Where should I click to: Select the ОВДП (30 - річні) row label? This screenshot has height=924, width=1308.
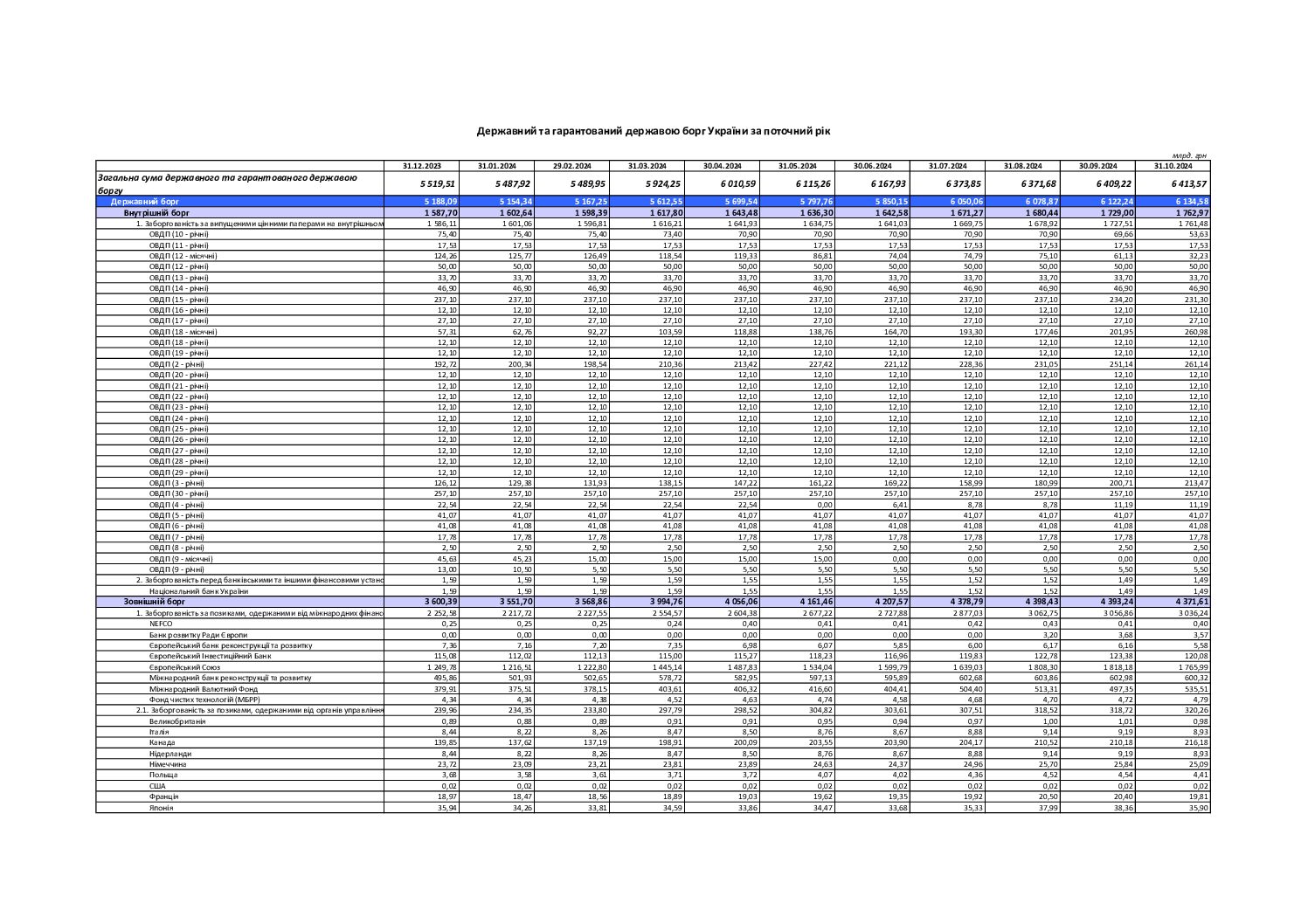click(179, 493)
